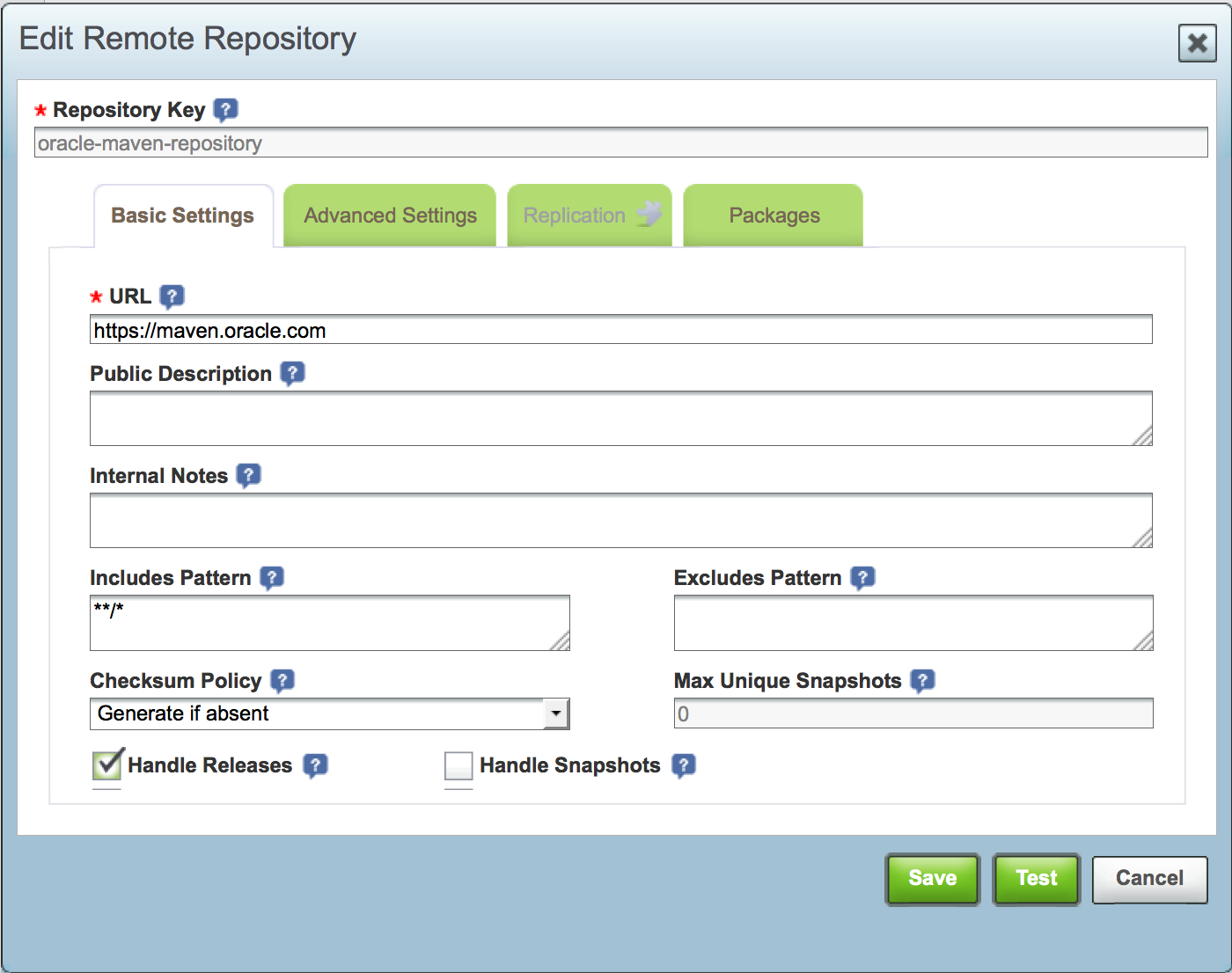The height and width of the screenshot is (973, 1232).
Task: Test the remote repository connection
Action: pos(1036,878)
